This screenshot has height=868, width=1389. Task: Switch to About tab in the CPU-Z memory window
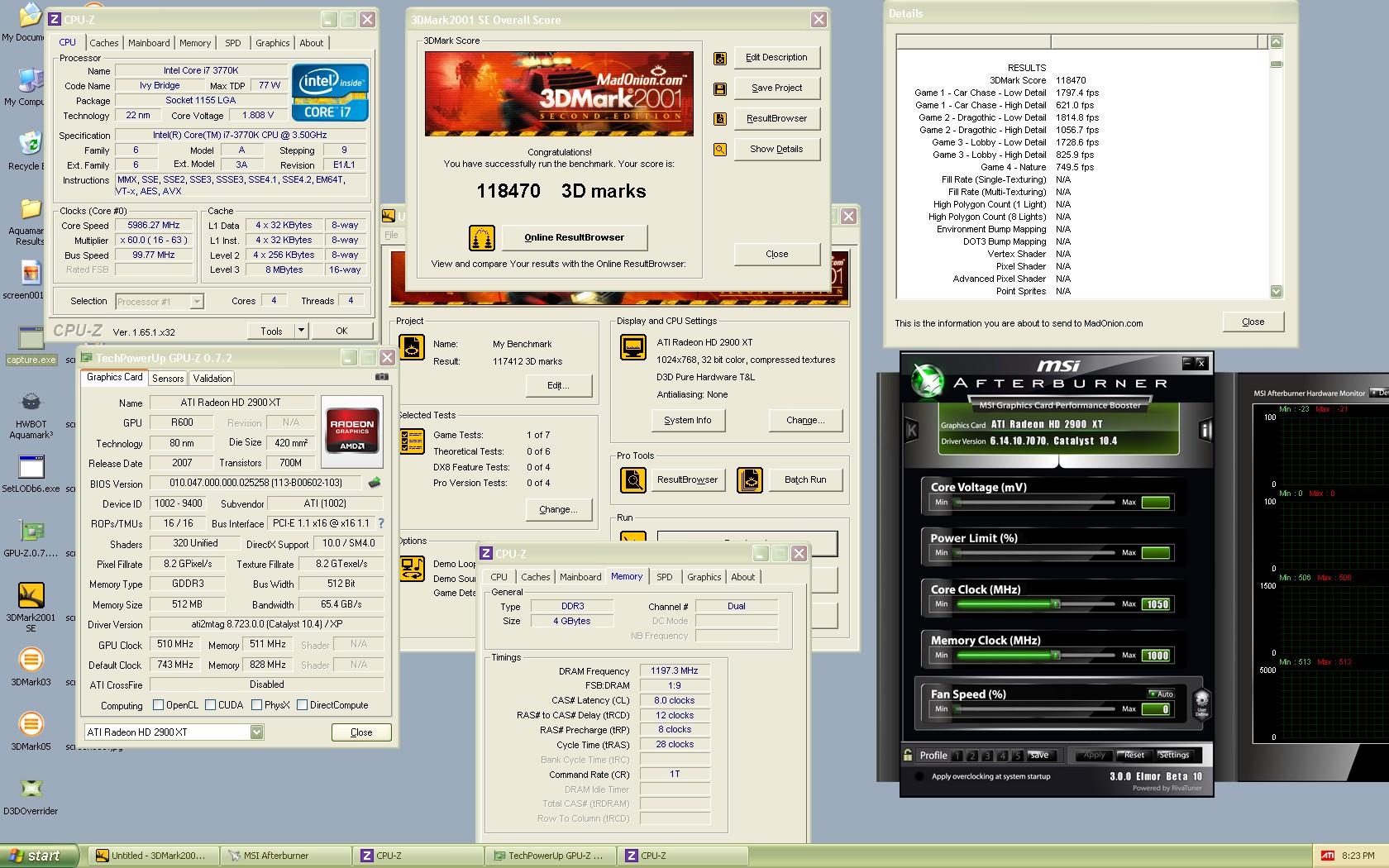(742, 577)
